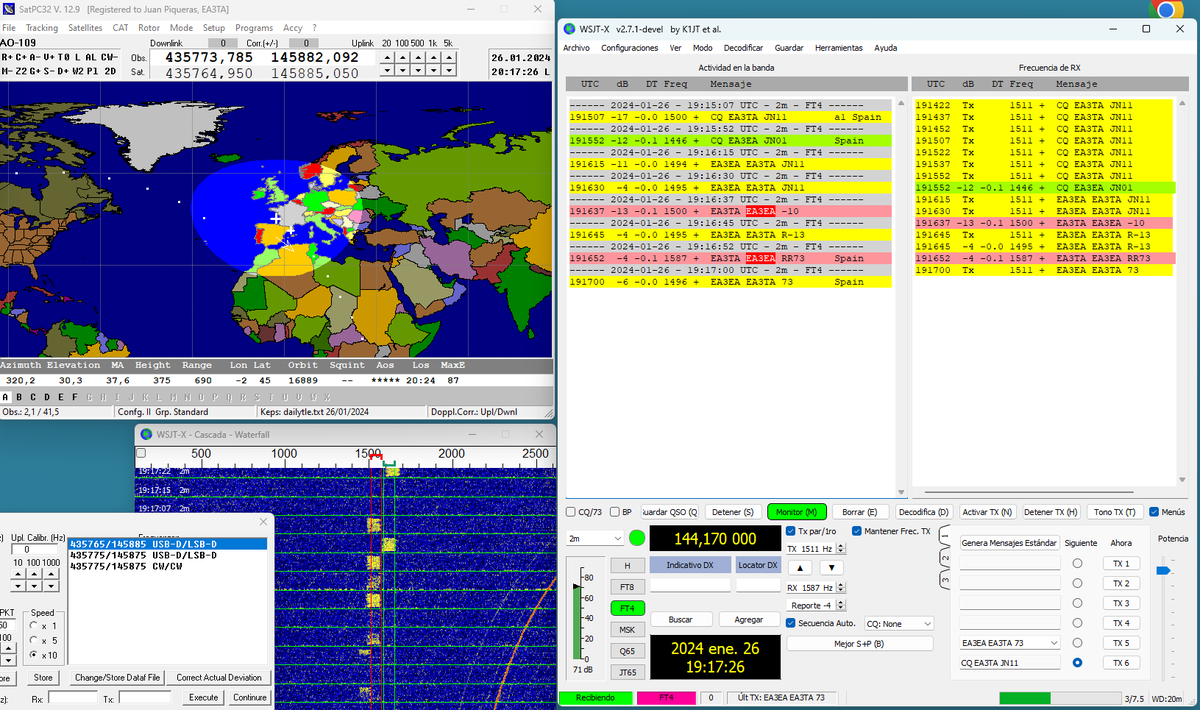Click the Monitor (M) button
Screen dimensions: 1200x710
pyautogui.click(x=797, y=512)
